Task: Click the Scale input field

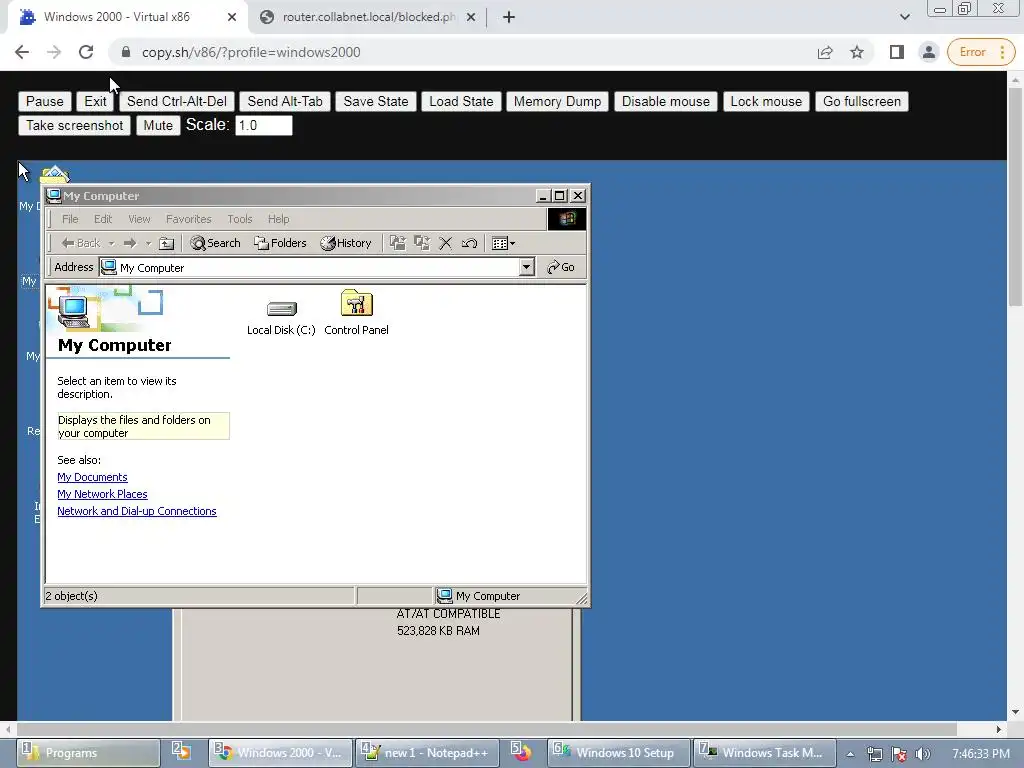Action: (x=264, y=125)
